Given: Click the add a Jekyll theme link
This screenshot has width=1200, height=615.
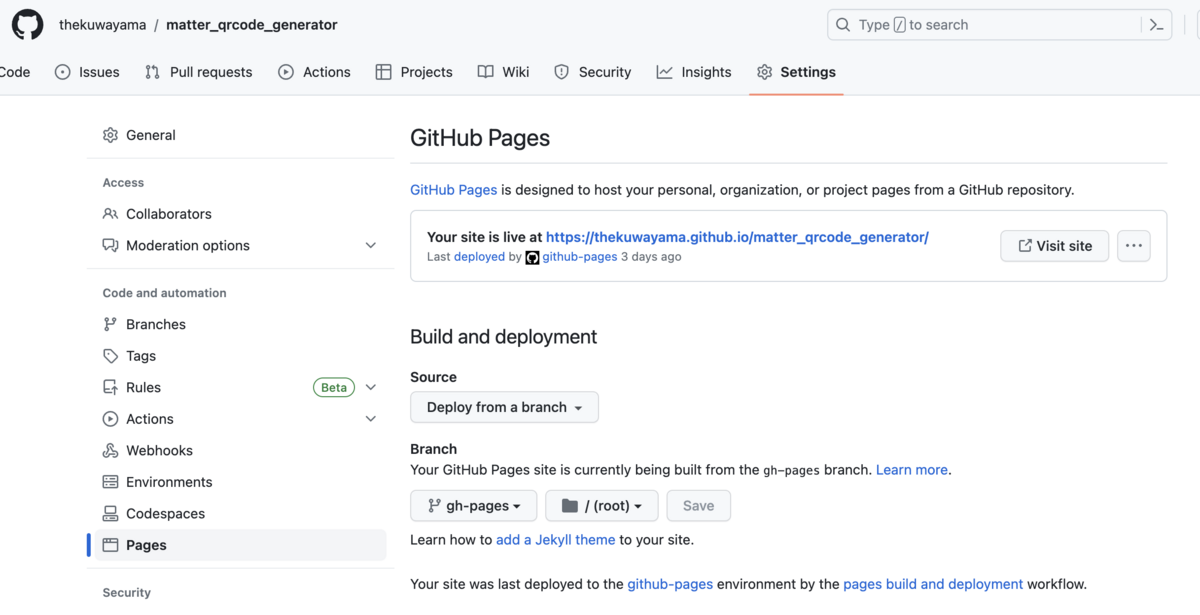Looking at the screenshot, I should tap(555, 539).
